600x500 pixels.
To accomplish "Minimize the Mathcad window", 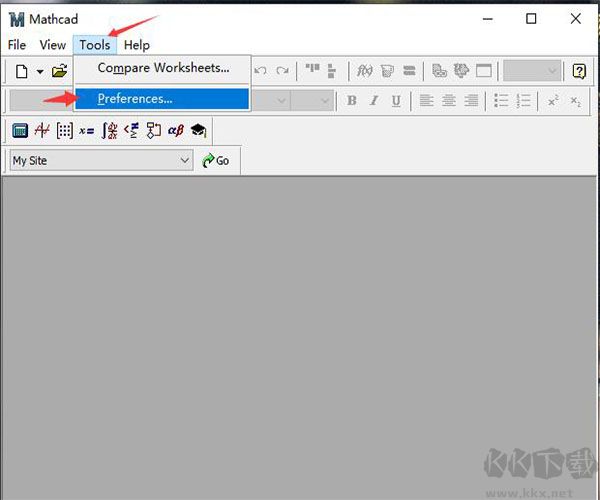I will click(x=488, y=19).
